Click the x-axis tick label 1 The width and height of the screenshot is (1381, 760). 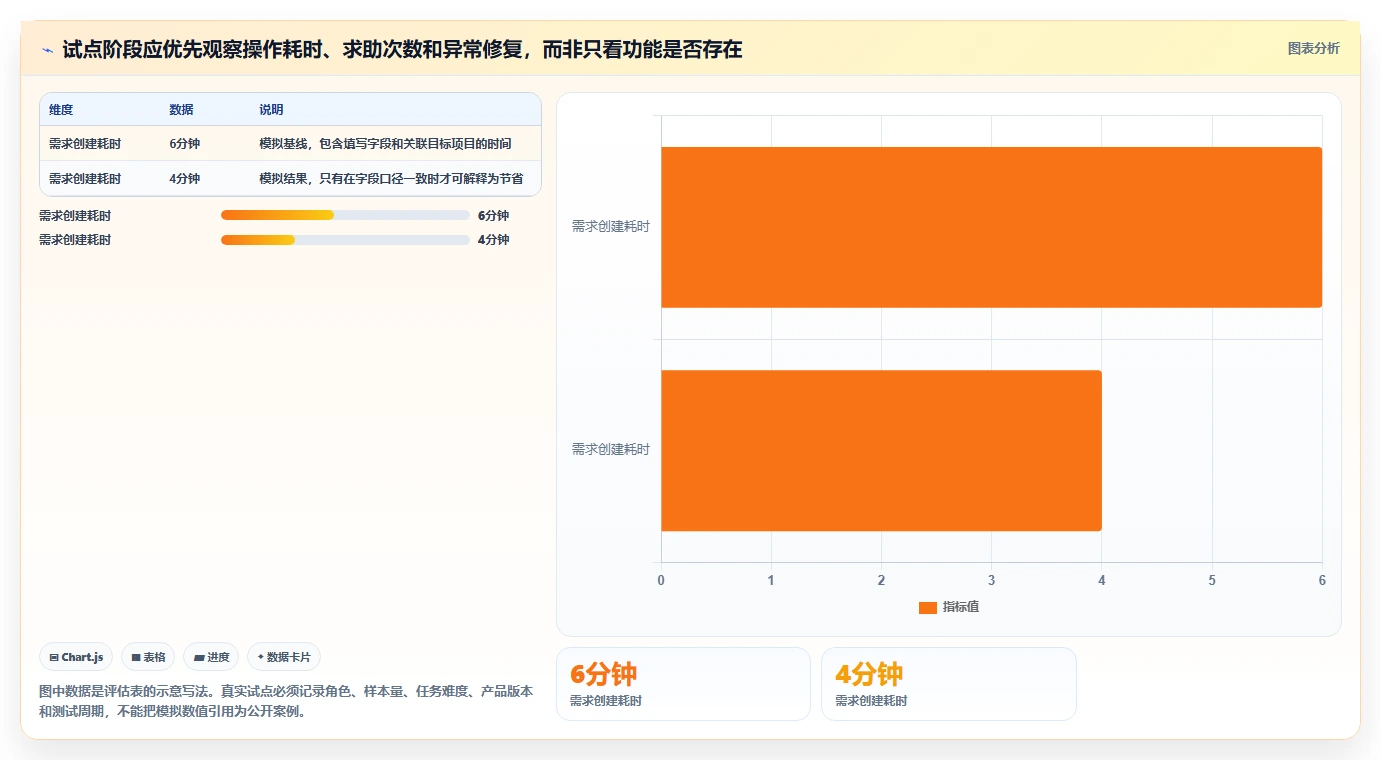771,580
